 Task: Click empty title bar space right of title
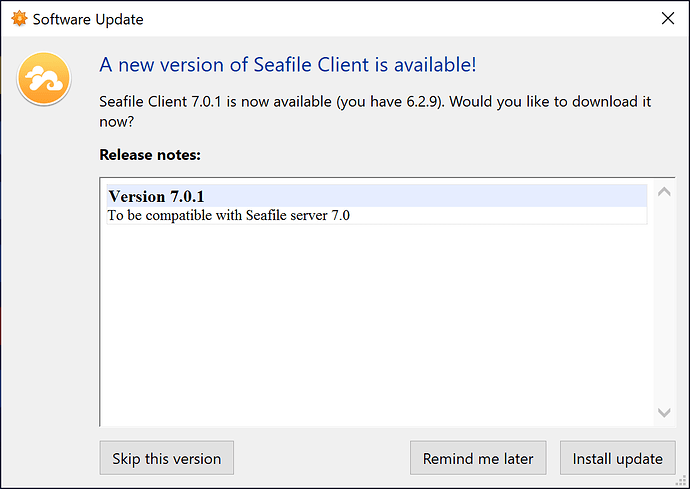(400, 18)
